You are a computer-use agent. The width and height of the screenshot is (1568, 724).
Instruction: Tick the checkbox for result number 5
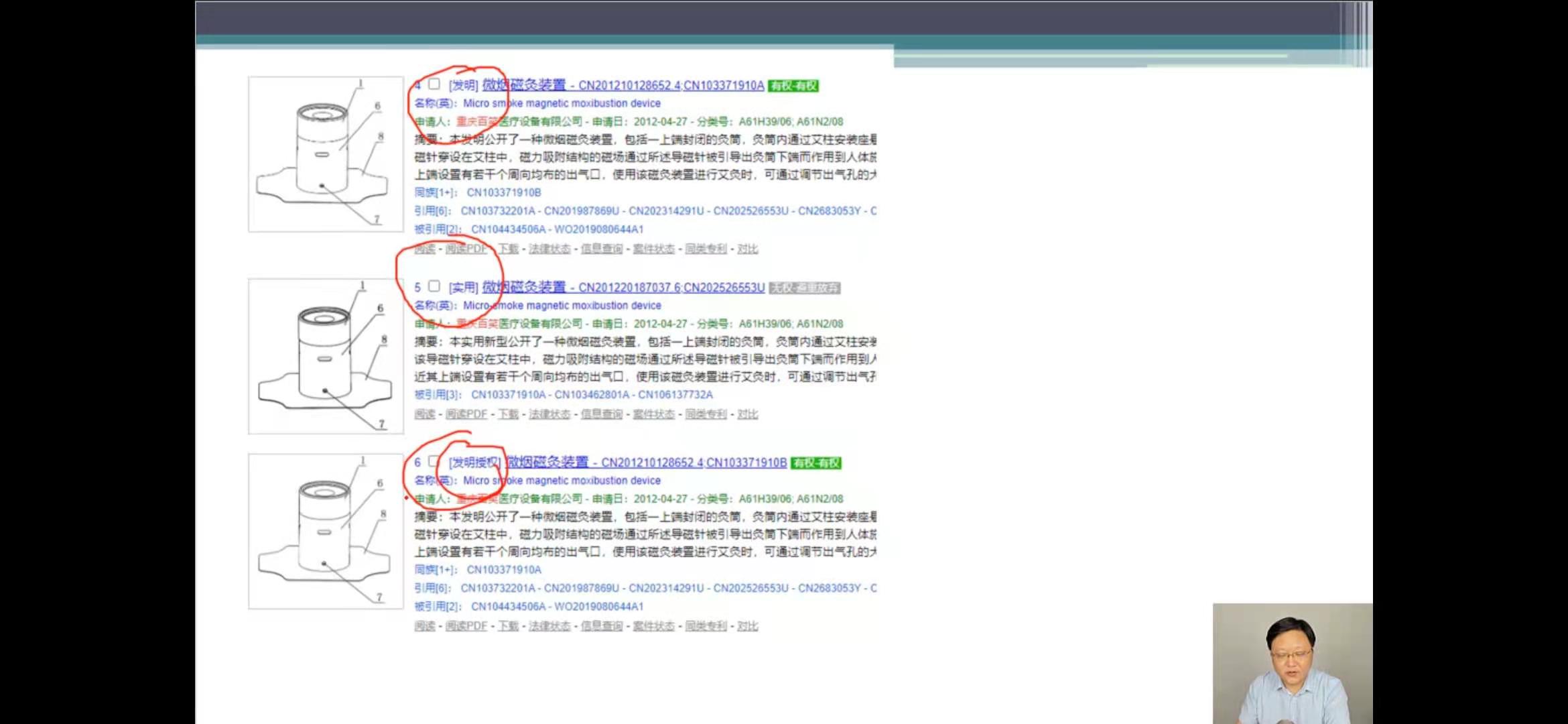434,286
